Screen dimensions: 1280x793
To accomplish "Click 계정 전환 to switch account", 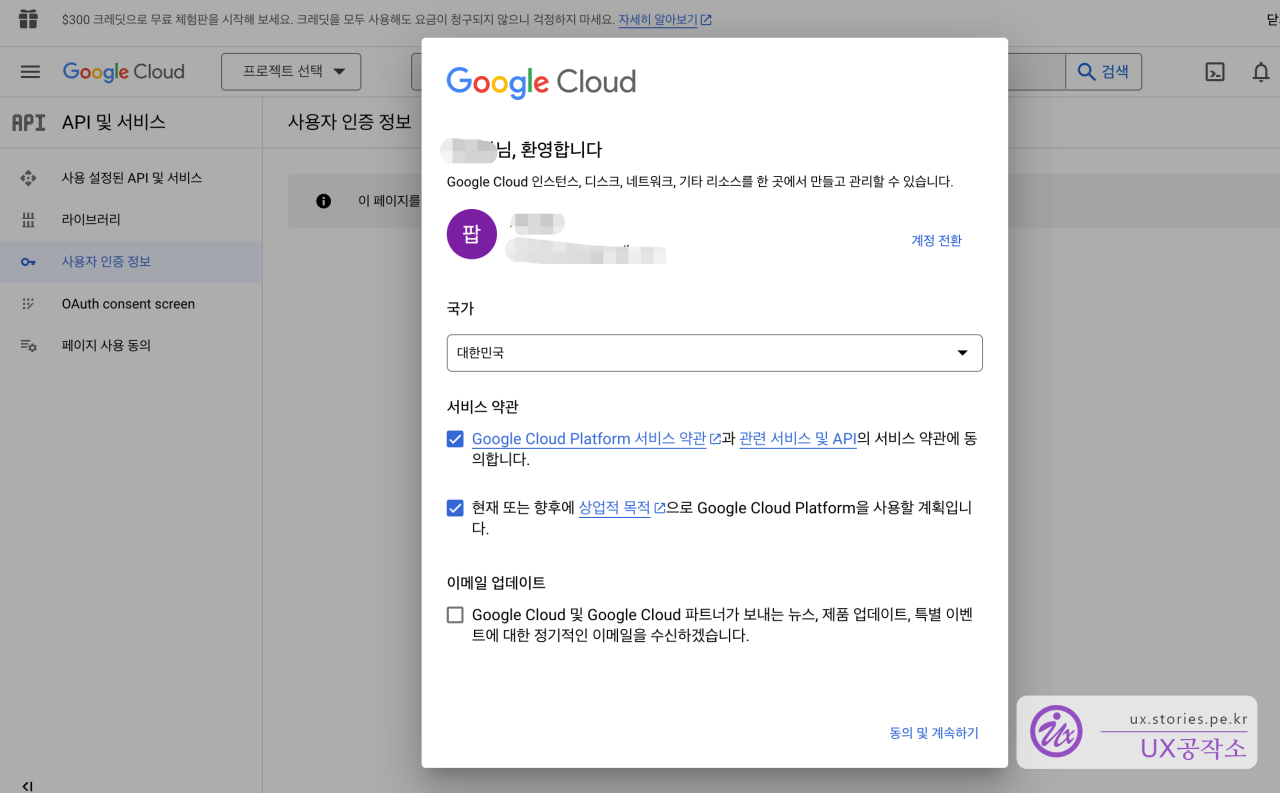I will 936,240.
